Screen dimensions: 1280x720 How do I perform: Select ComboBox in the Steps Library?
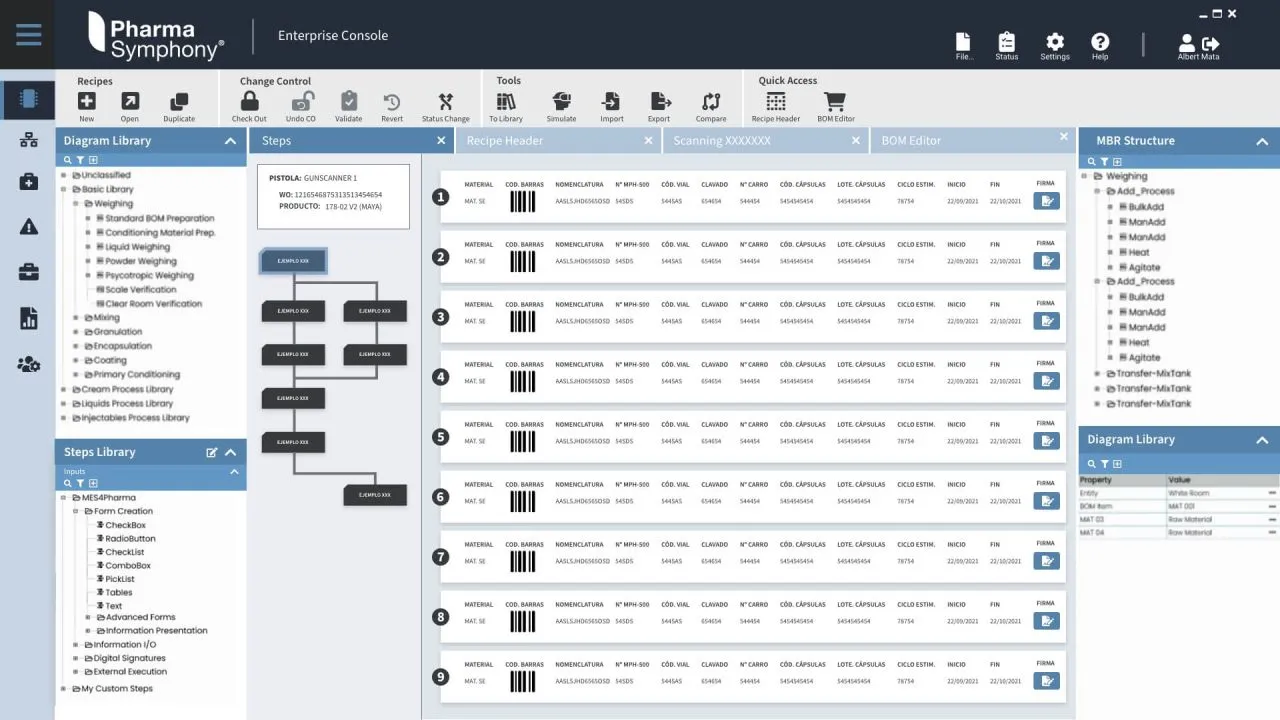click(x=128, y=565)
